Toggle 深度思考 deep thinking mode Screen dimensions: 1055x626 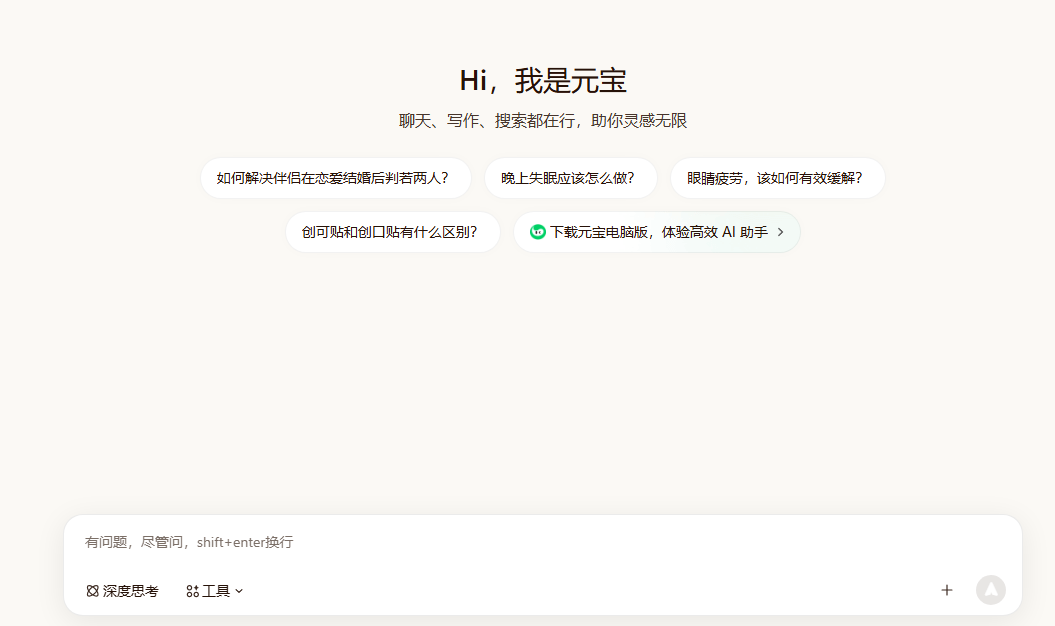(122, 591)
